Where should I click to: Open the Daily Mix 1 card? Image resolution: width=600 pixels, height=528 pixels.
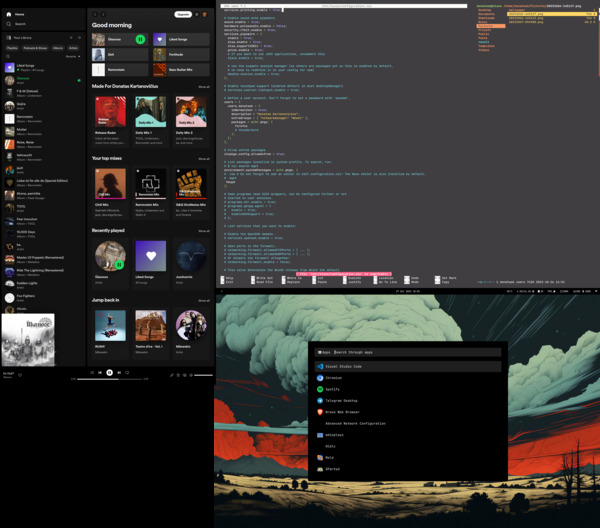151,120
